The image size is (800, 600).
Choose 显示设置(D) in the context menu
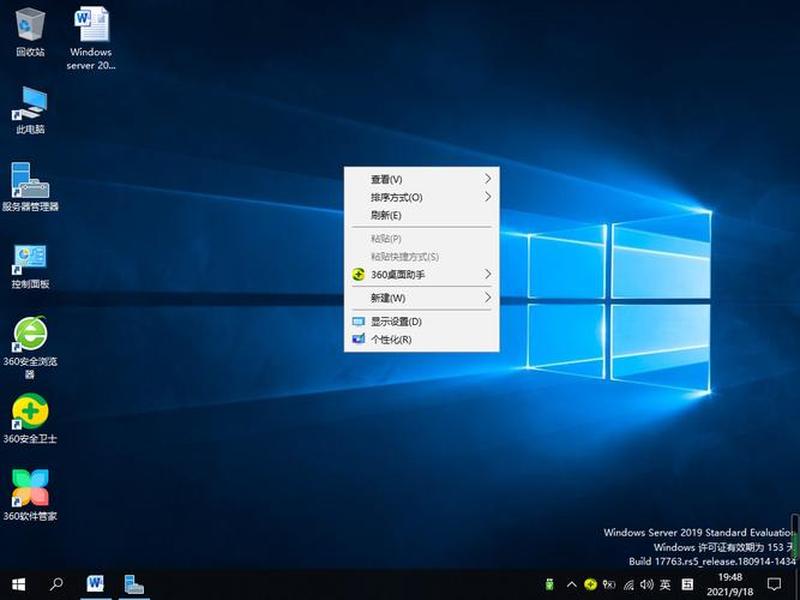(421, 321)
